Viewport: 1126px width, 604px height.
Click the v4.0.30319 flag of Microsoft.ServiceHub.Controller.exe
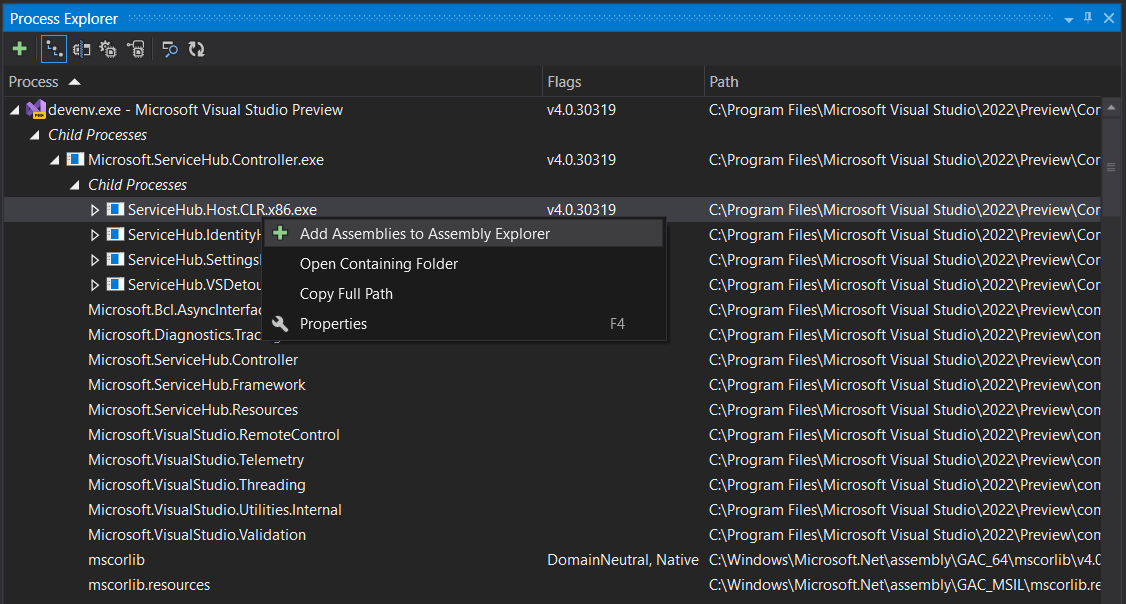(581, 160)
